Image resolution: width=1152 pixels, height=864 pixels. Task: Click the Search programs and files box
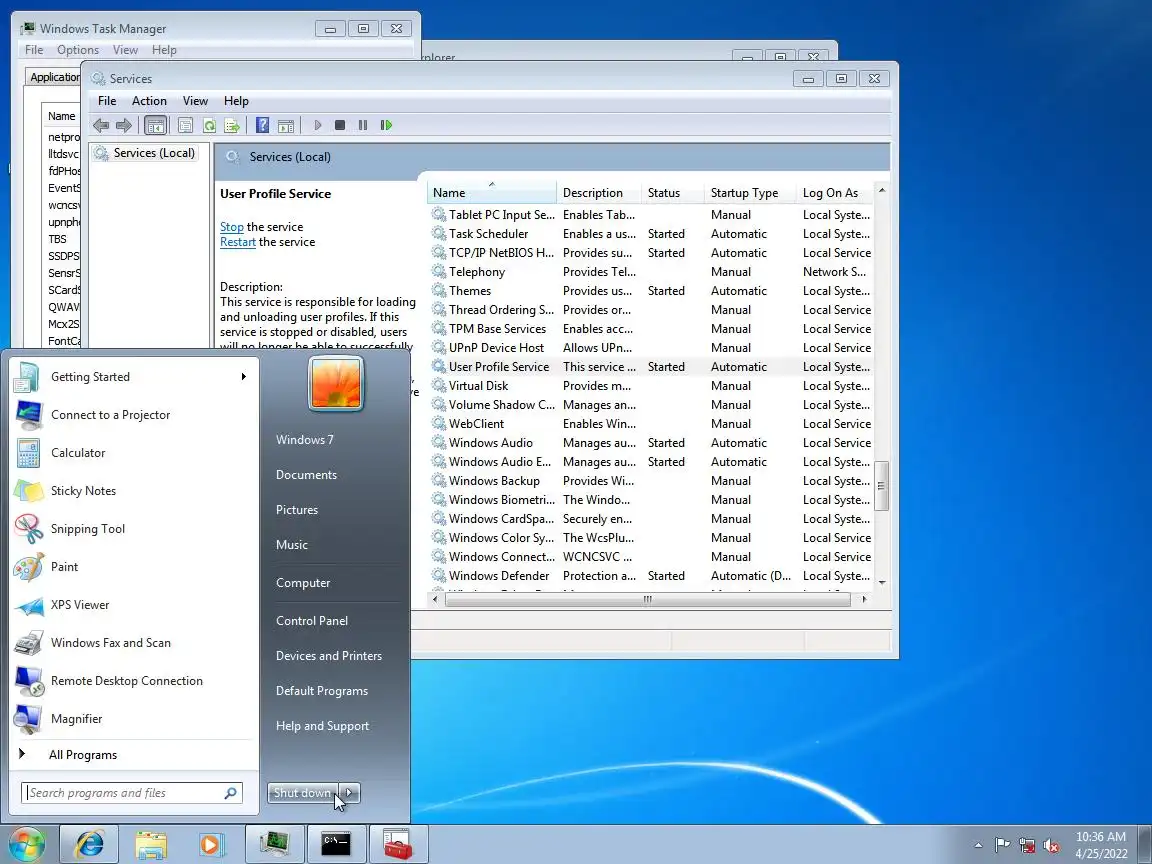pos(132,793)
